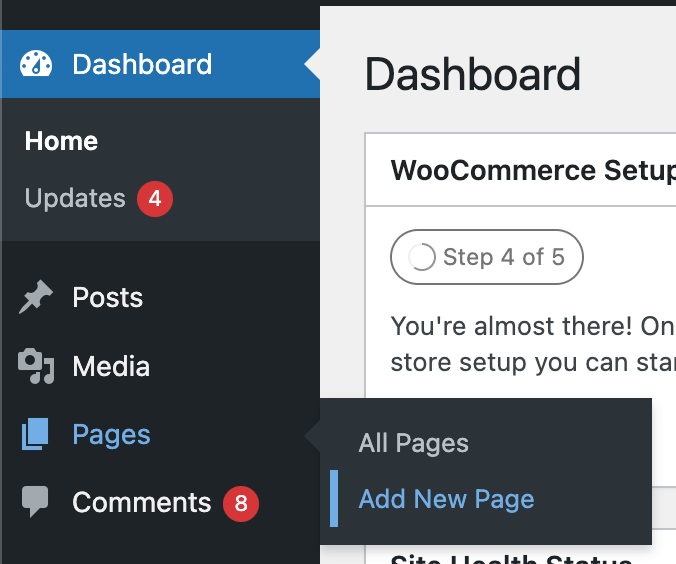Select the Pages menu label
This screenshot has height=564, width=676.
click(111, 435)
